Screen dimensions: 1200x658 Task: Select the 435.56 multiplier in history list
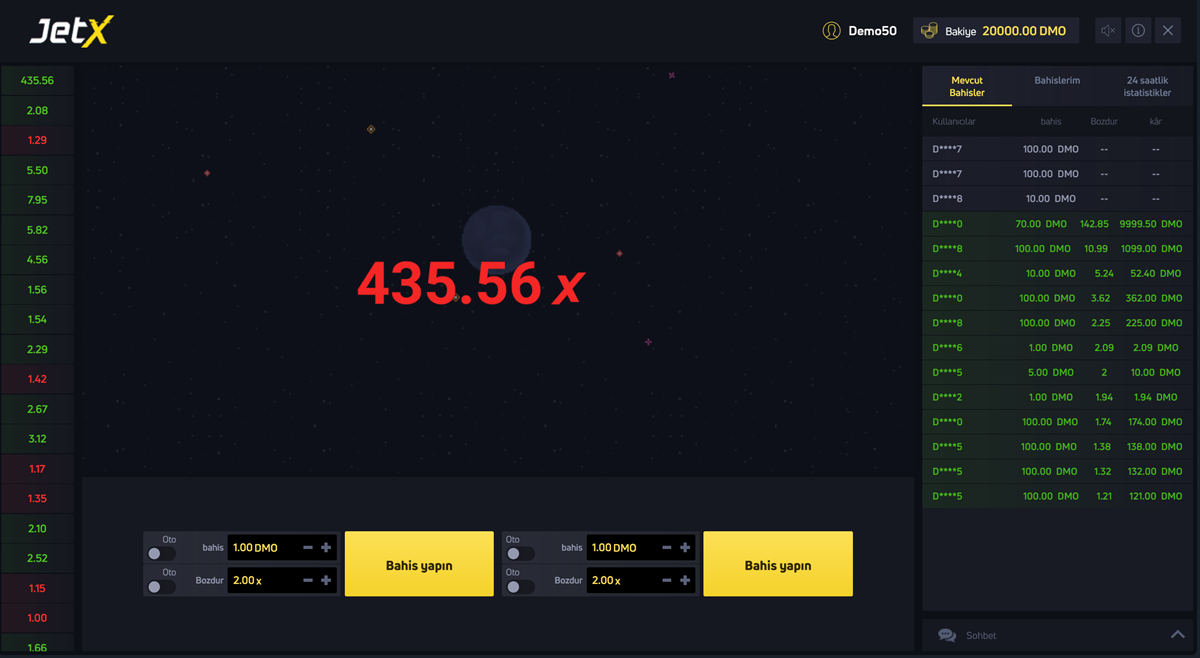pyautogui.click(x=37, y=80)
